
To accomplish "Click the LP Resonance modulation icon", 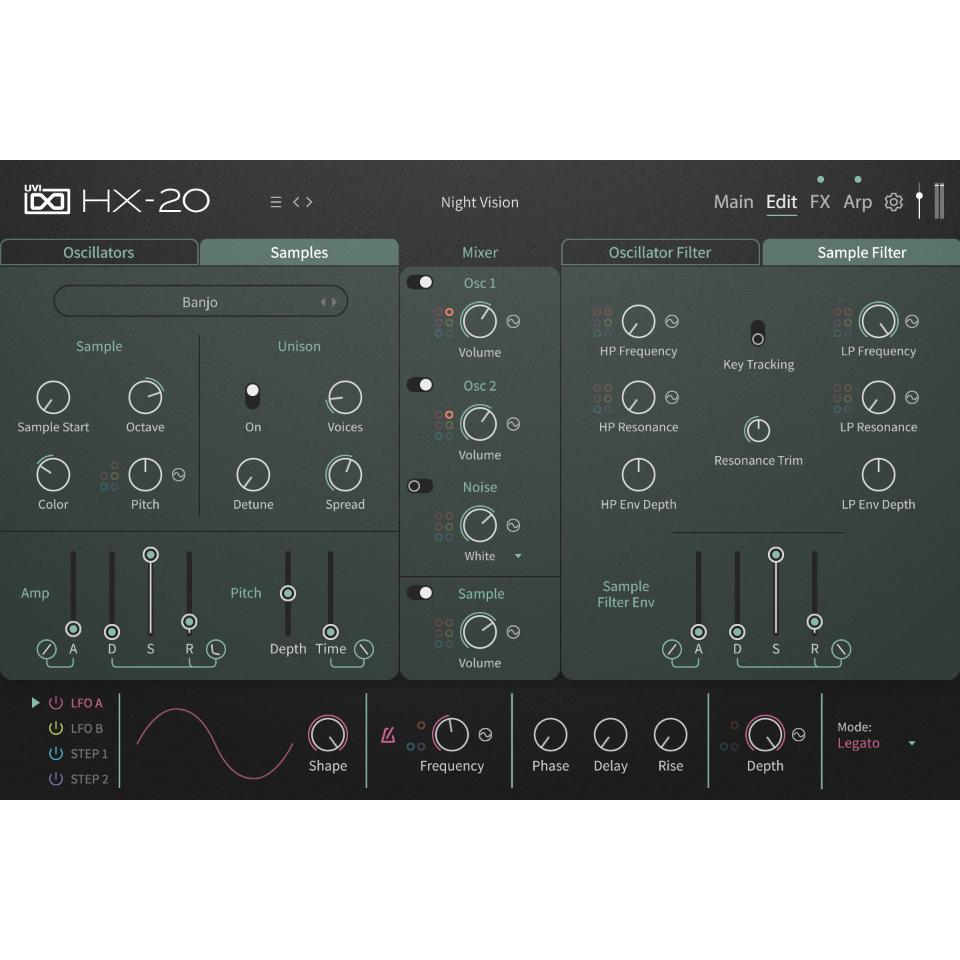I will pos(912,397).
